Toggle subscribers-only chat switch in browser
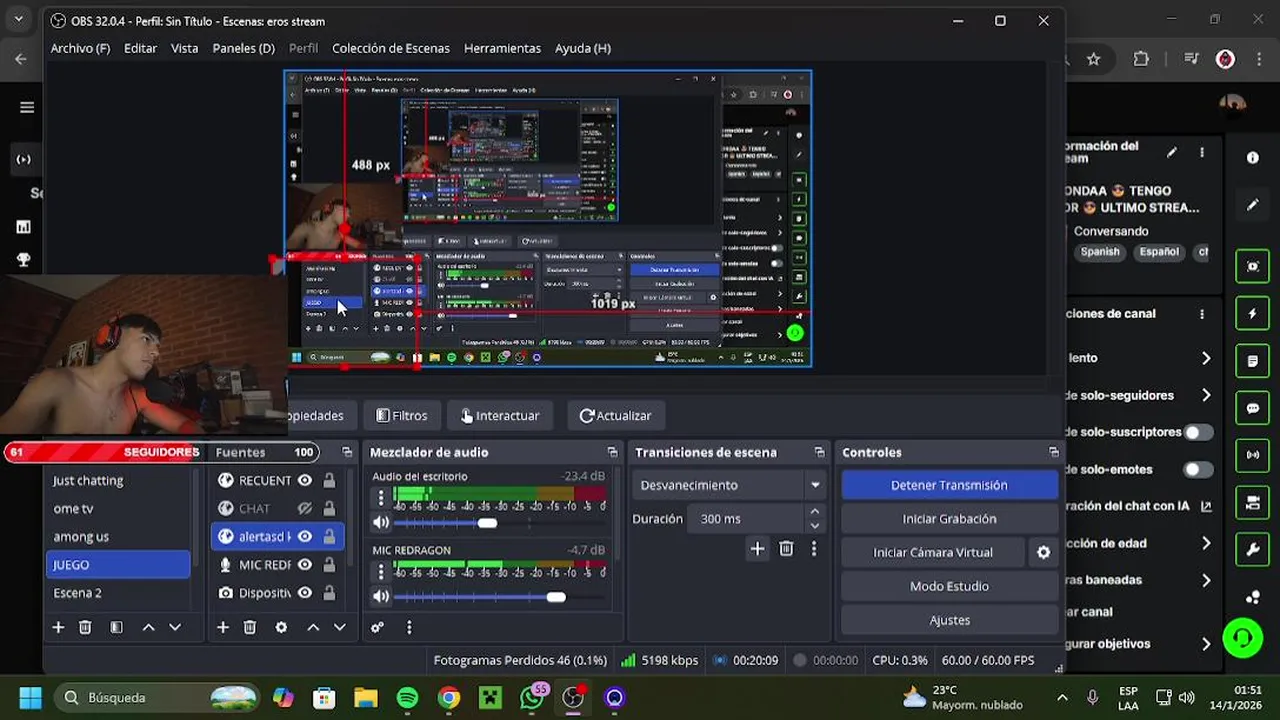The image size is (1280, 720). (x=1198, y=432)
